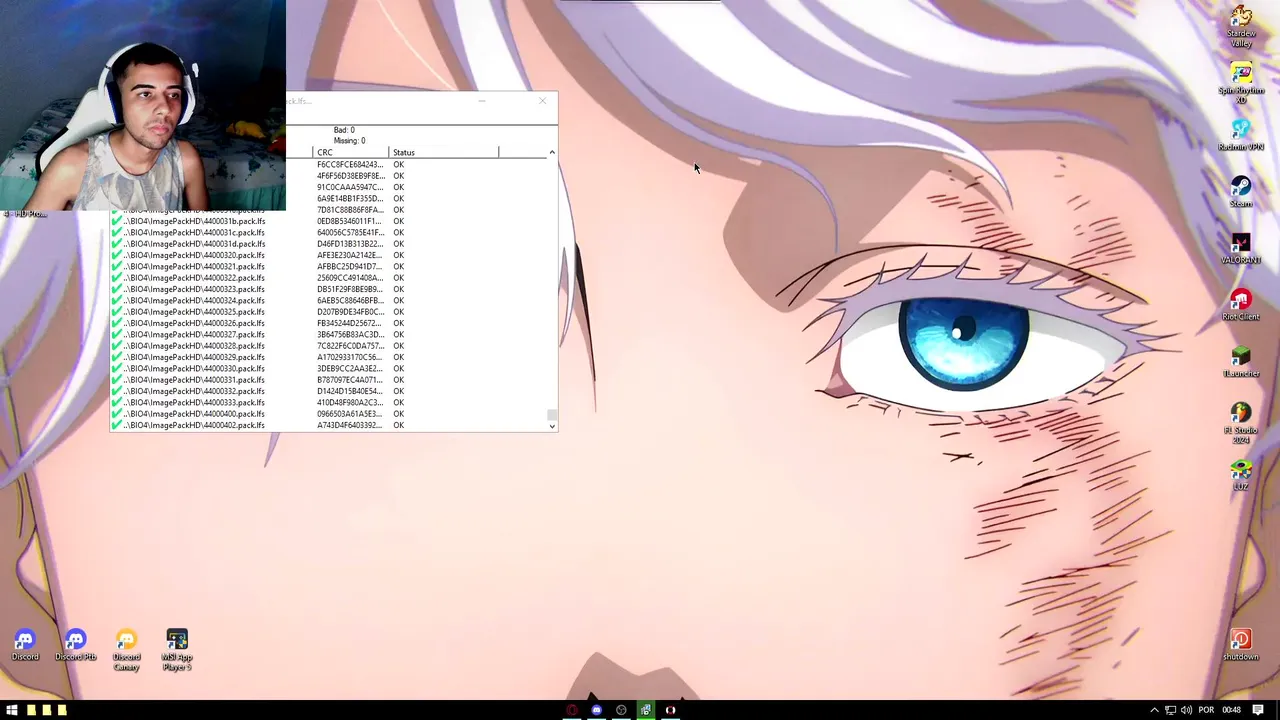Open the taskbar clock showing 00:48
Screen dimensions: 1280x720
click(1231, 710)
